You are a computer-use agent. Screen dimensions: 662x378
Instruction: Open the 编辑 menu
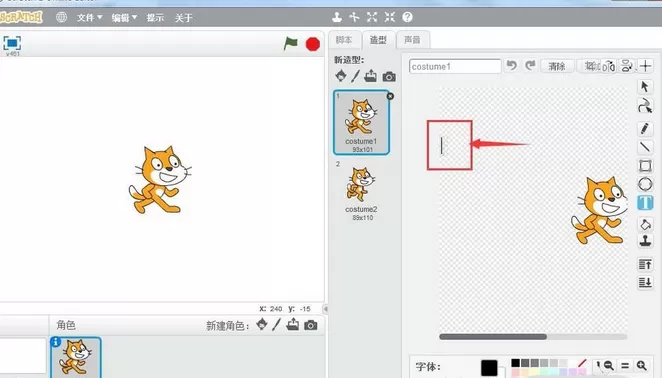coord(124,18)
